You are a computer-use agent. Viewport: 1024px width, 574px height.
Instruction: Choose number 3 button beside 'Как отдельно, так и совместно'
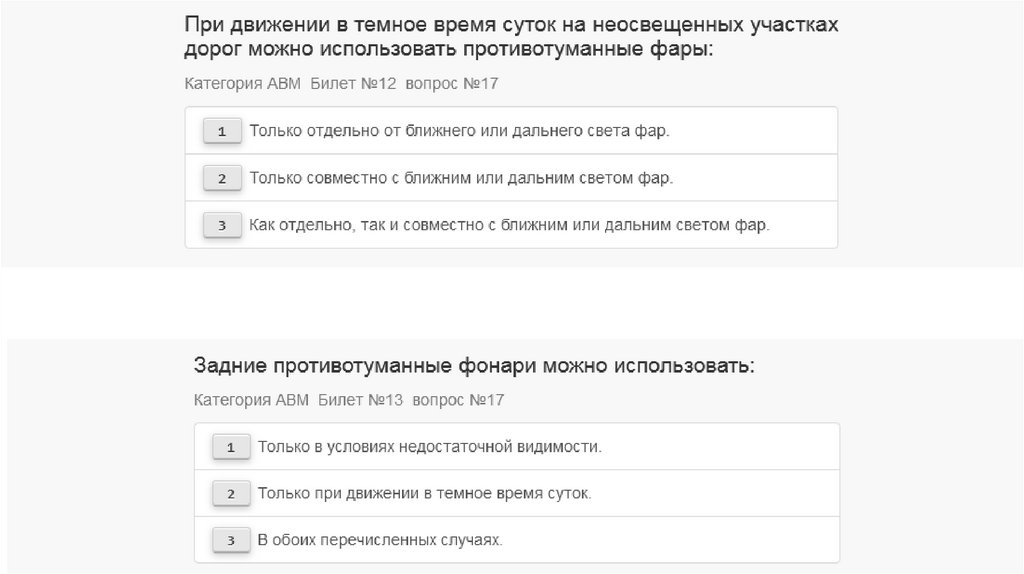click(x=221, y=225)
